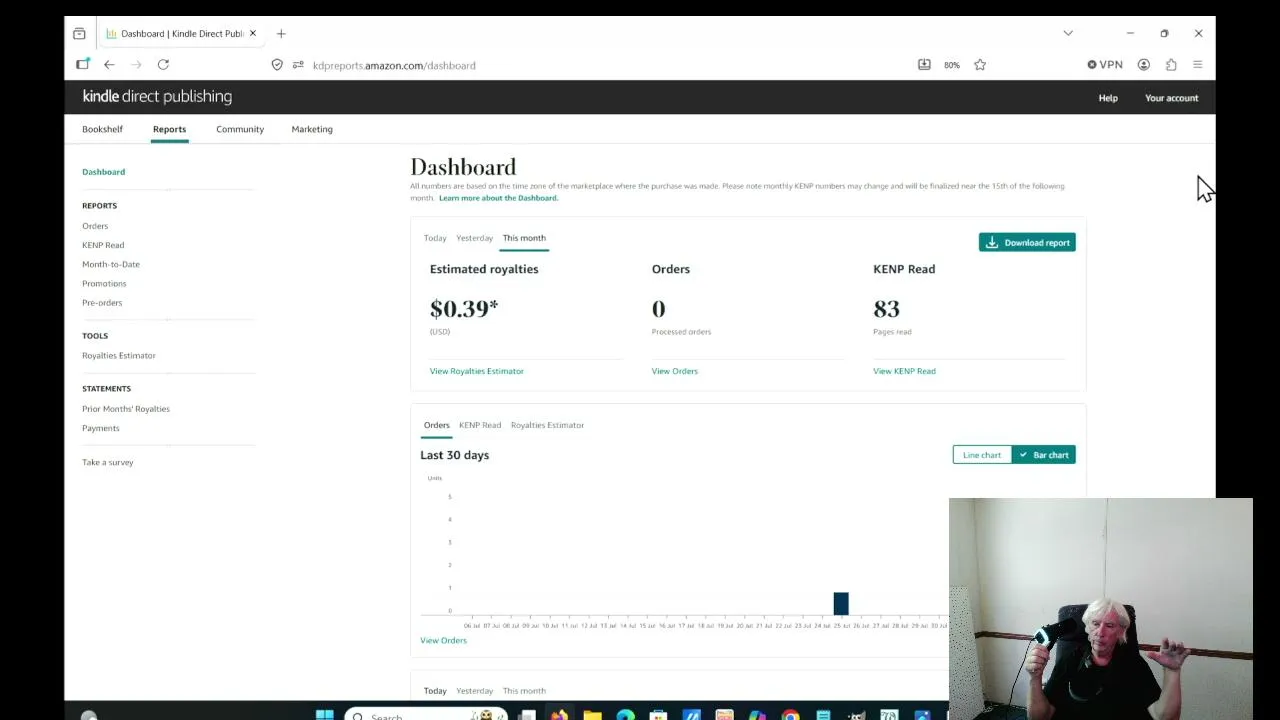Open the VPN button in toolbar
This screenshot has height=720, width=1280.
[1105, 65]
